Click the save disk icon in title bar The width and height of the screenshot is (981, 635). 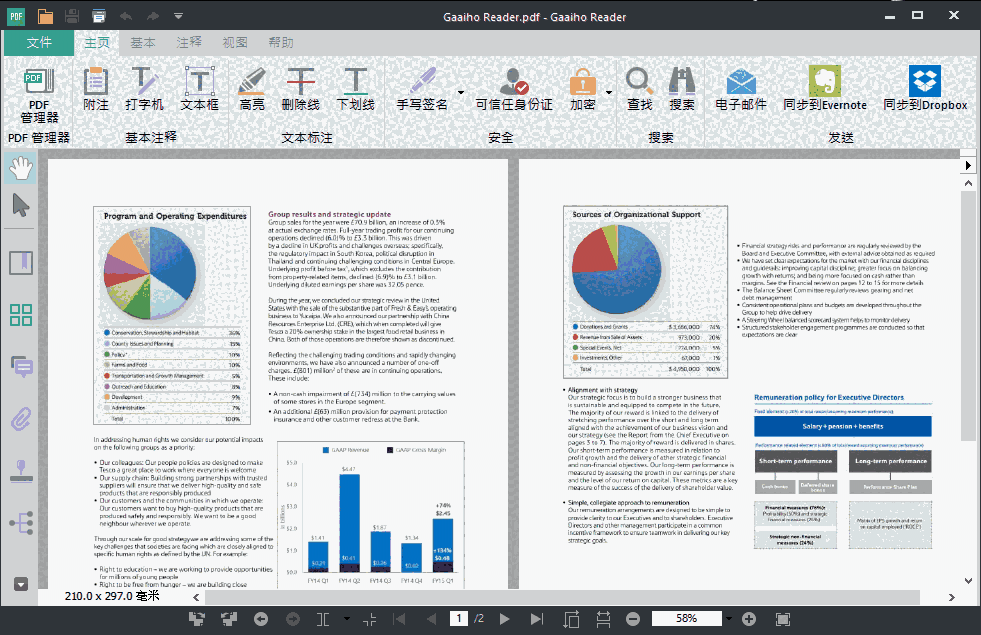click(72, 16)
